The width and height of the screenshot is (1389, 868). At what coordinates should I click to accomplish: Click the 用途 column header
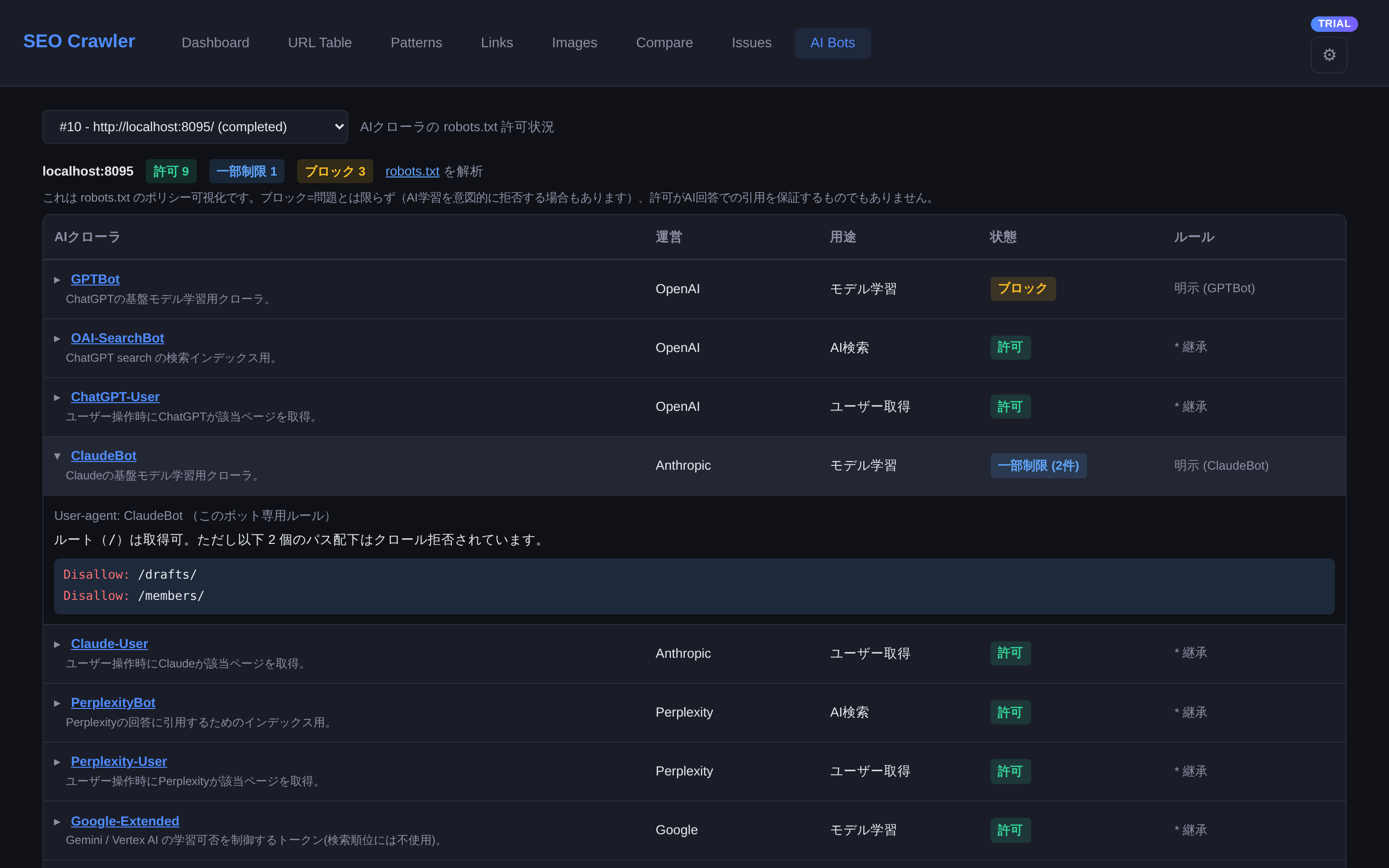[843, 237]
